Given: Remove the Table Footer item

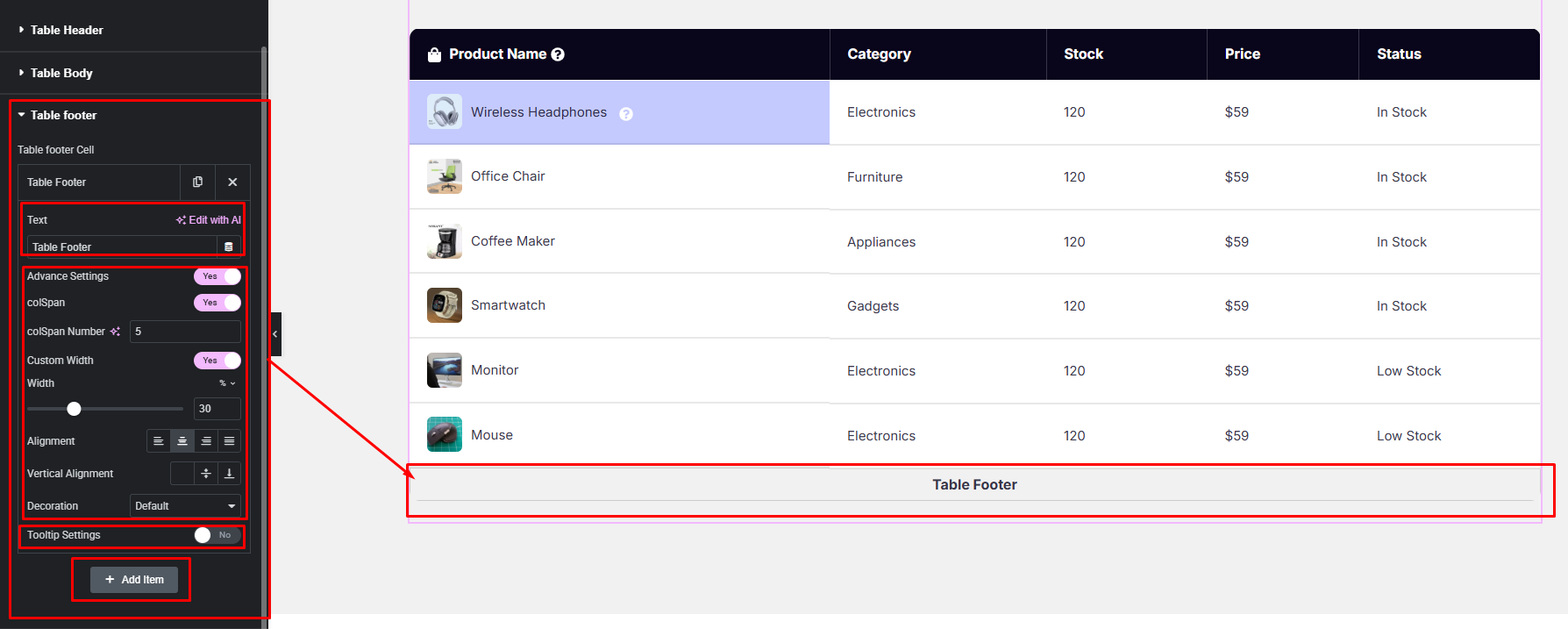Looking at the screenshot, I should [x=232, y=182].
